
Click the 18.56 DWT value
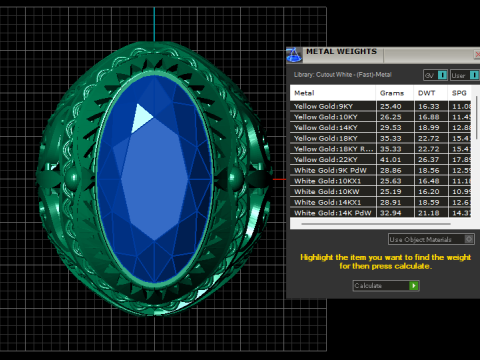click(x=429, y=170)
